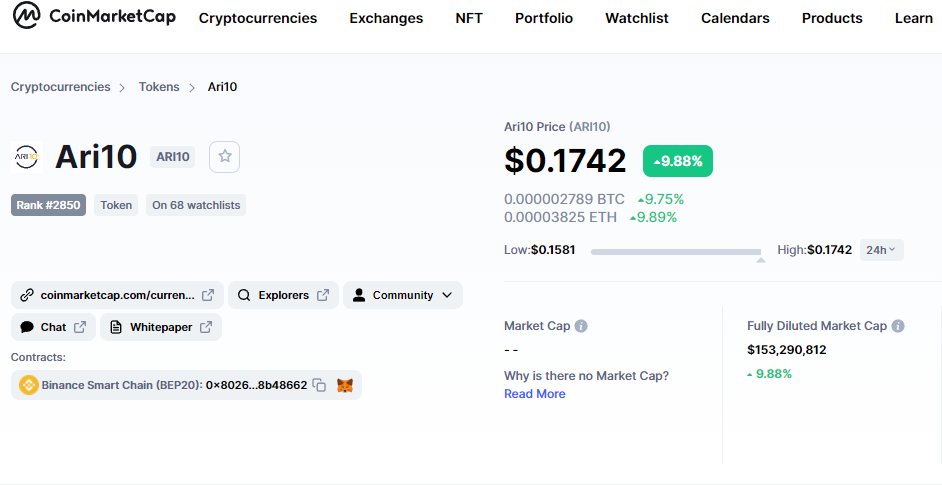
Task: Open the Learn menu
Action: pyautogui.click(x=914, y=19)
